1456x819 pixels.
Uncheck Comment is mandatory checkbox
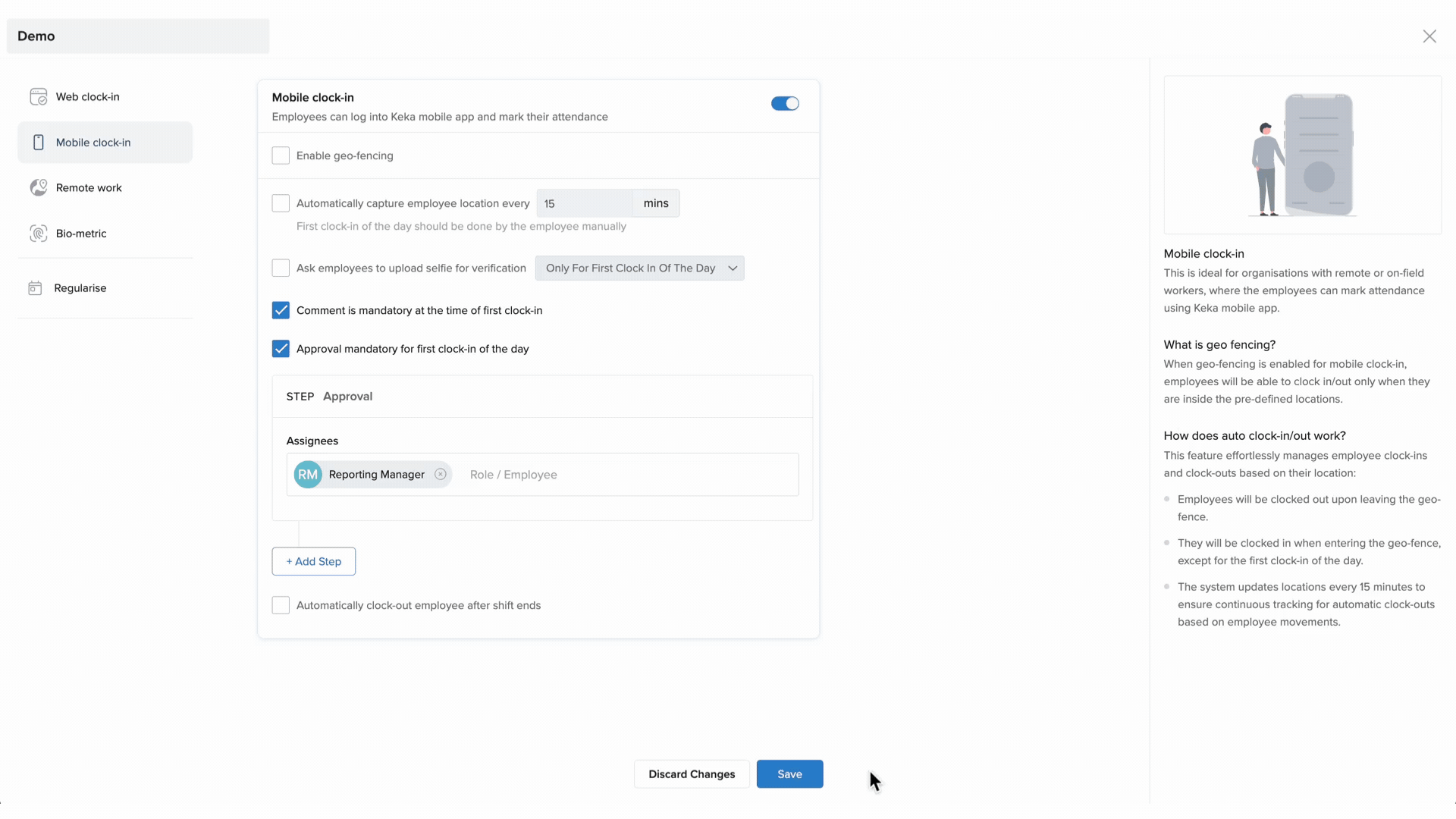pyautogui.click(x=281, y=310)
